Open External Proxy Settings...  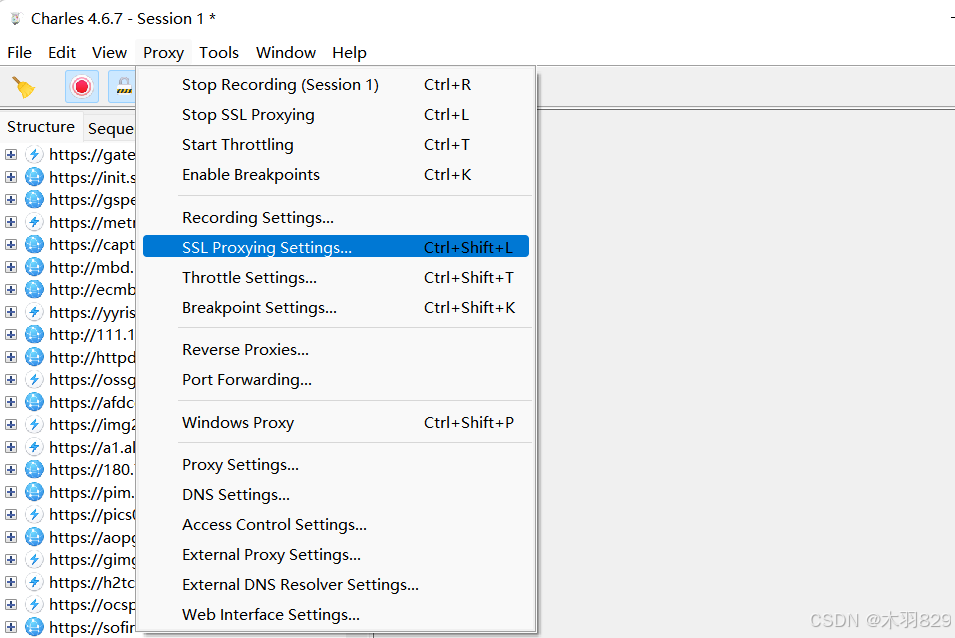click(336, 555)
